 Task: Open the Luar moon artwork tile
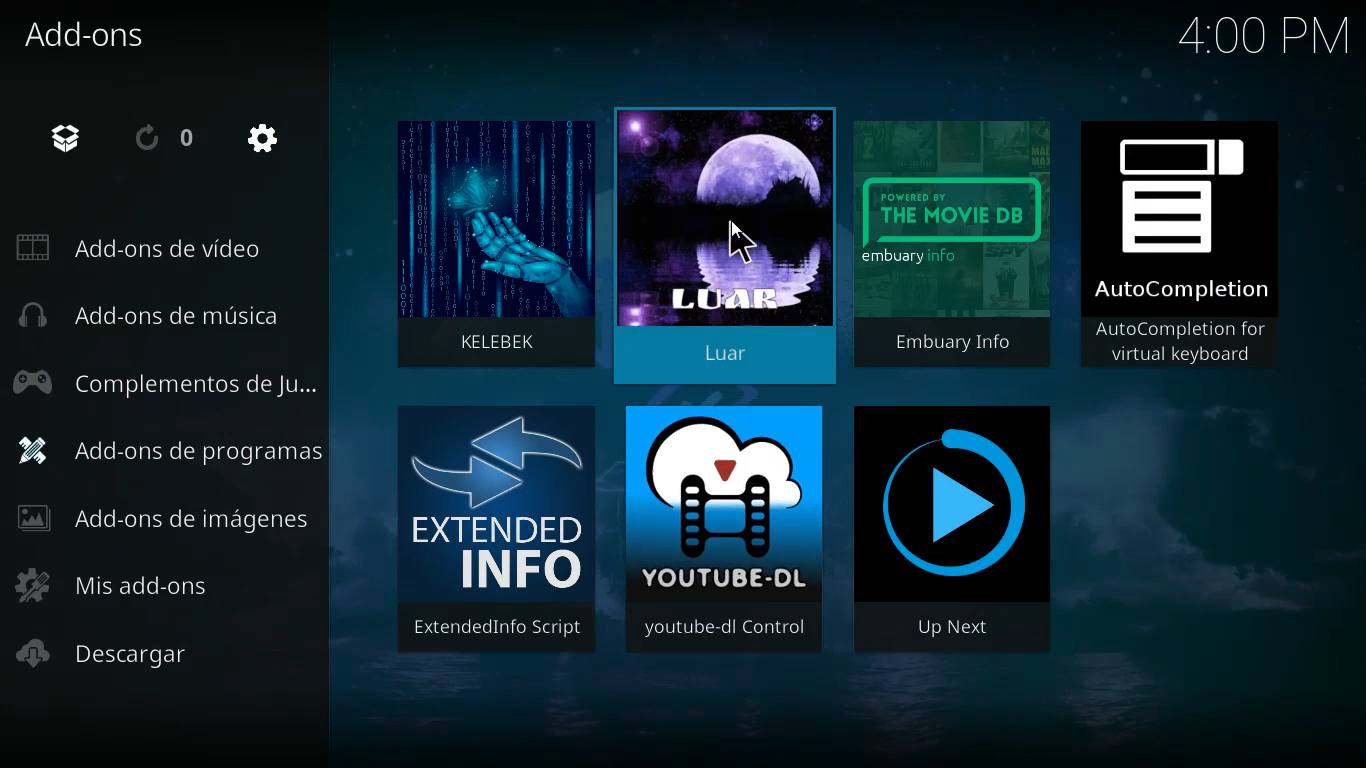[725, 218]
